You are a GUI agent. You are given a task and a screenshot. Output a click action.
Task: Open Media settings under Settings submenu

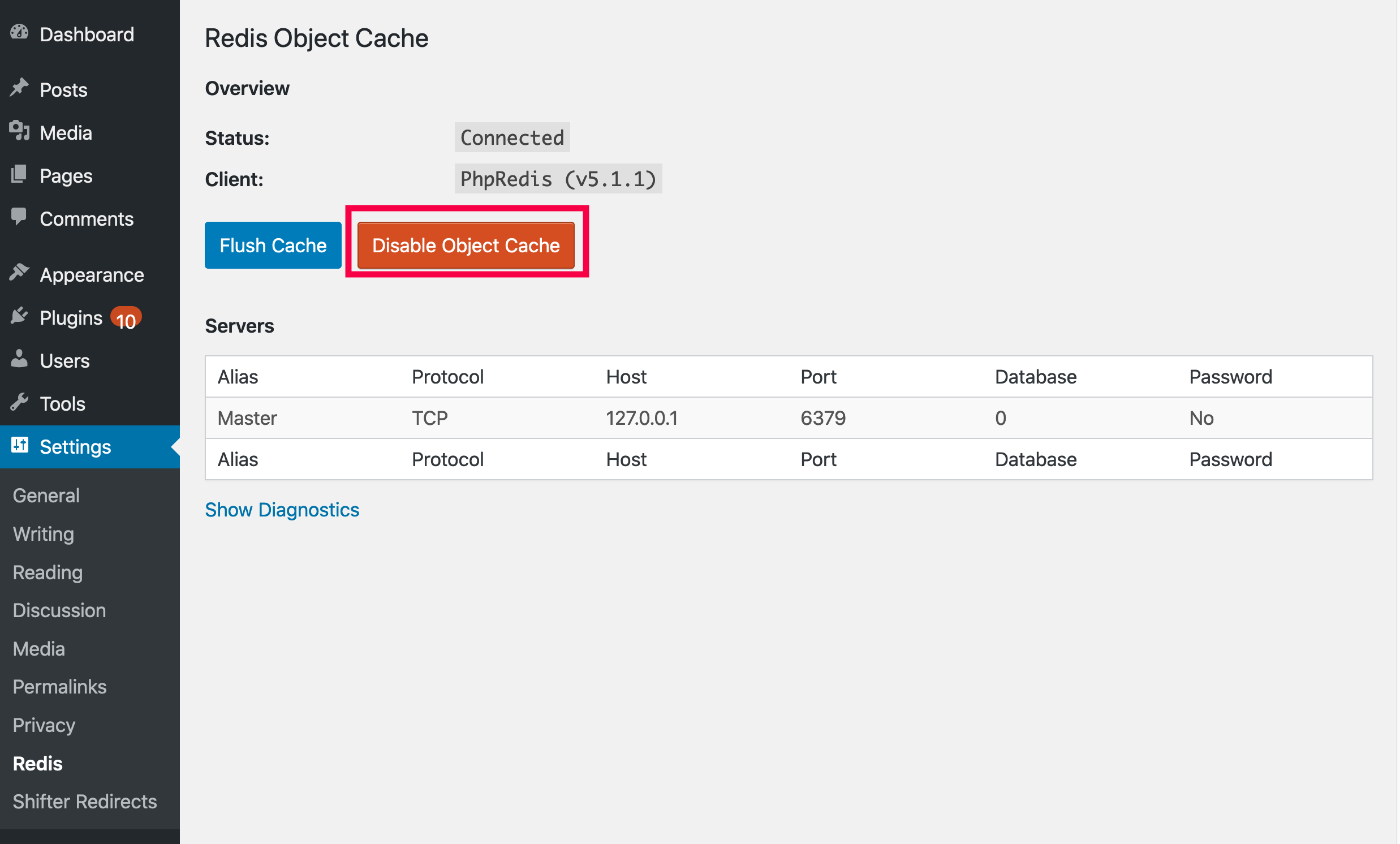pos(38,648)
